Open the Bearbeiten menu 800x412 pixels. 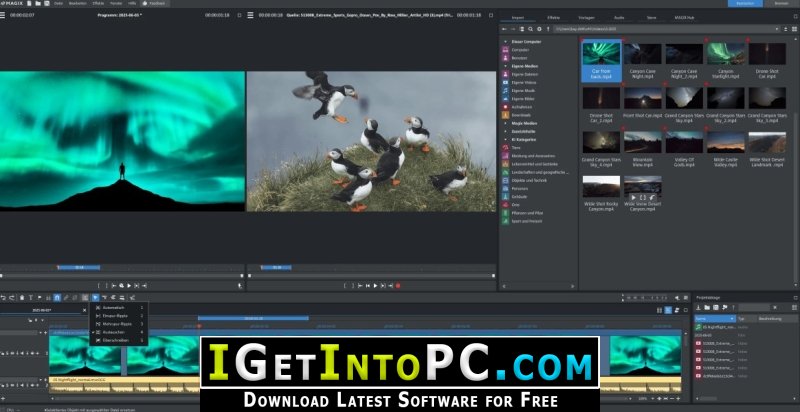click(x=78, y=4)
